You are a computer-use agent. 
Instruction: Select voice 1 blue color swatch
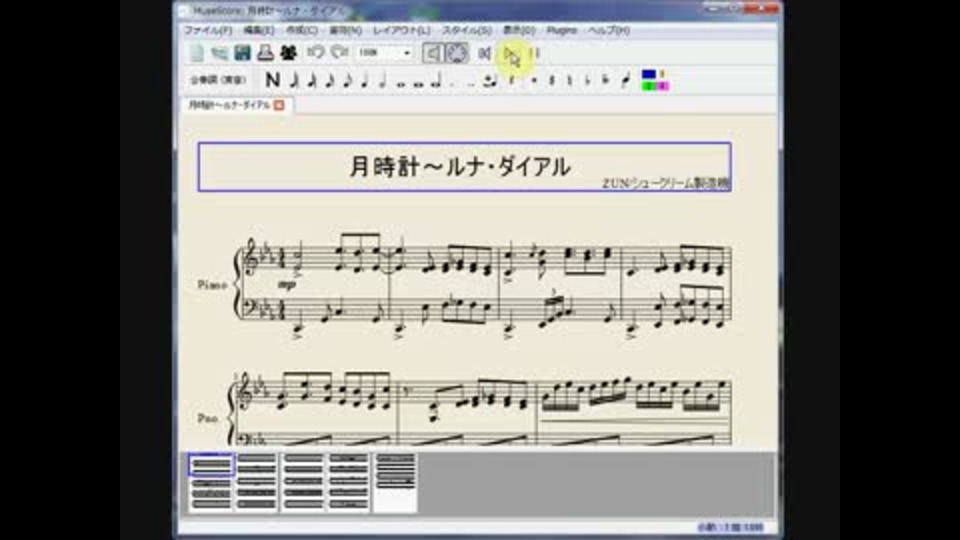[x=648, y=75]
